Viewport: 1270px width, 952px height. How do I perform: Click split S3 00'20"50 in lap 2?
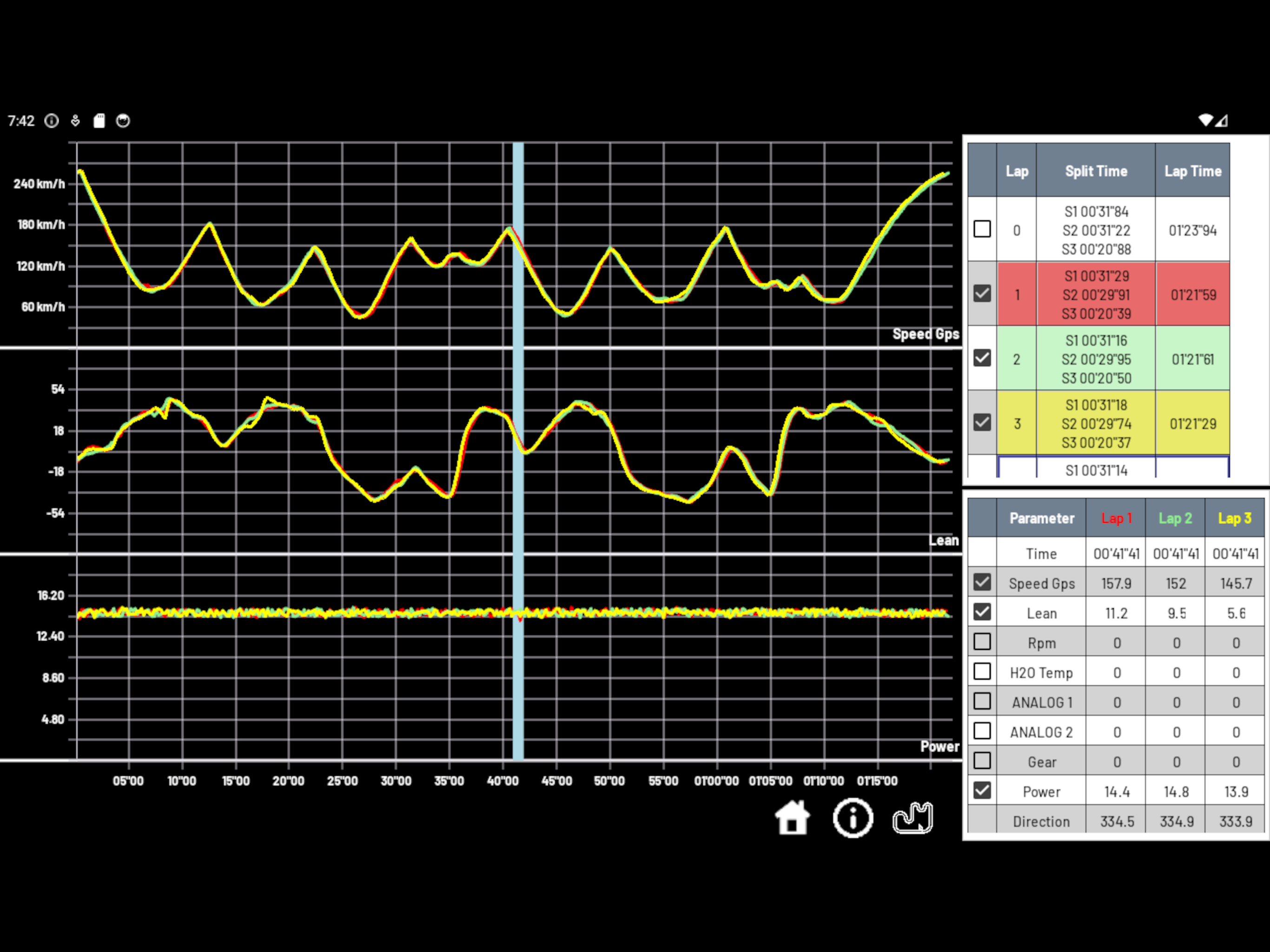click(1096, 378)
